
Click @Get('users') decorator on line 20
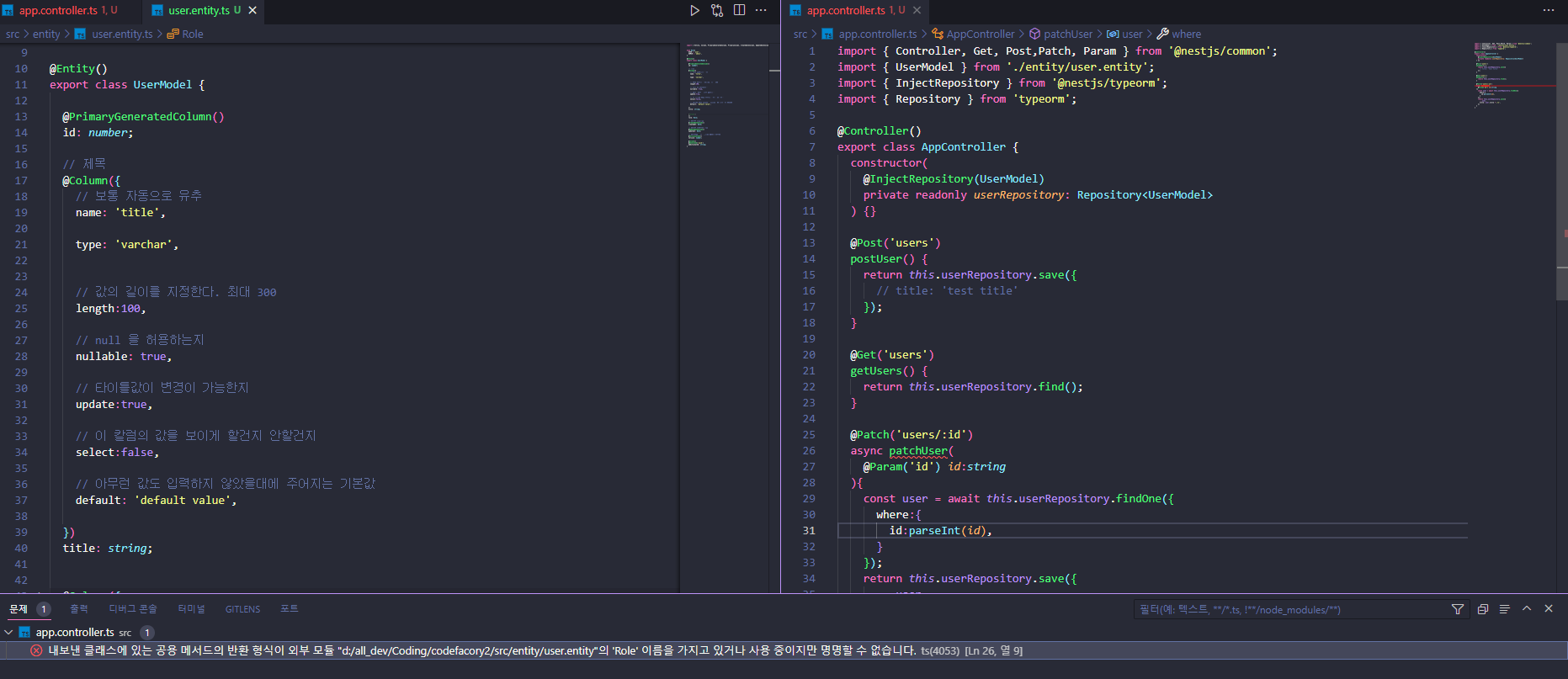(x=892, y=355)
